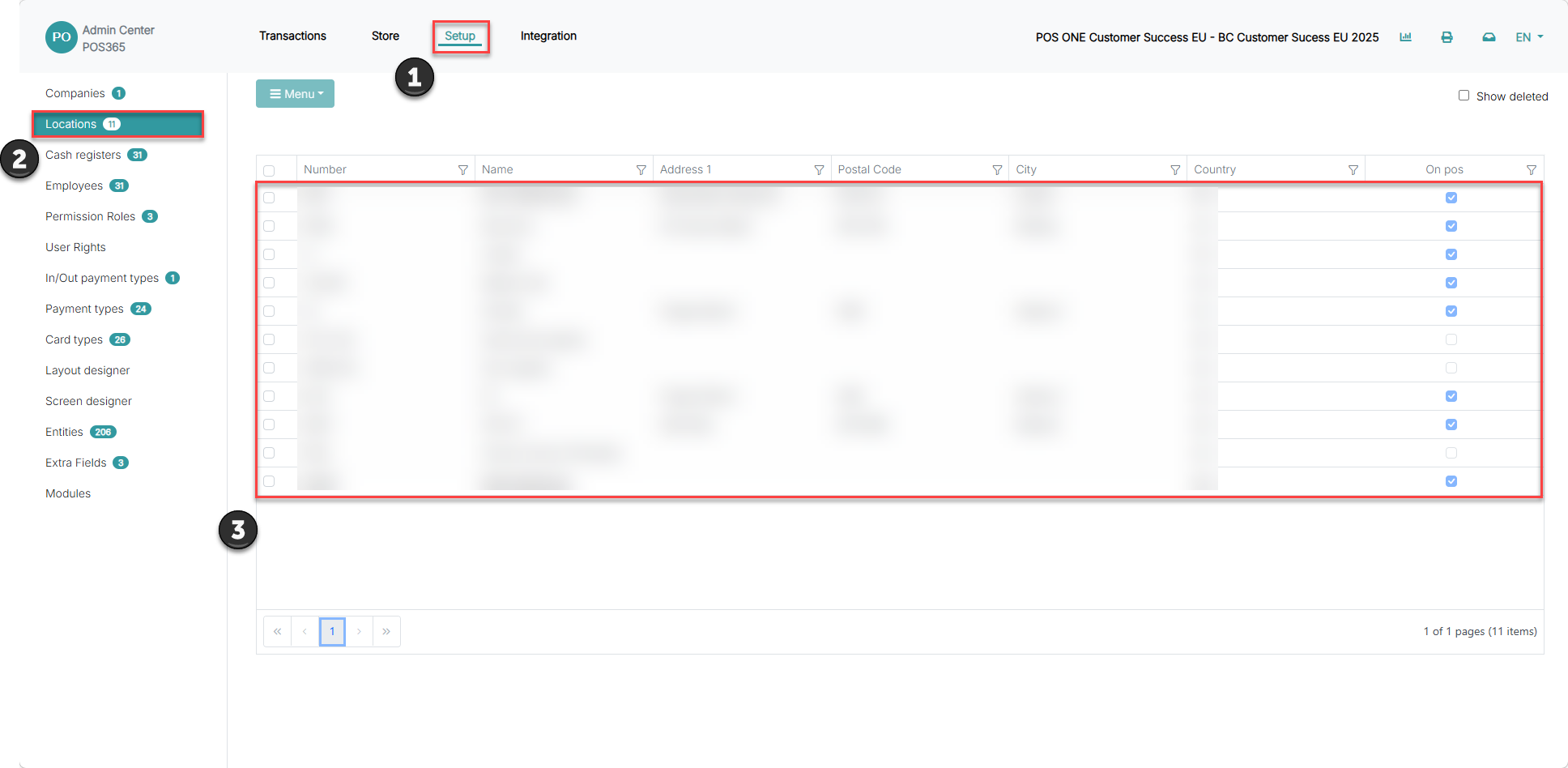Toggle On pos checkbox in the first row

(1451, 198)
